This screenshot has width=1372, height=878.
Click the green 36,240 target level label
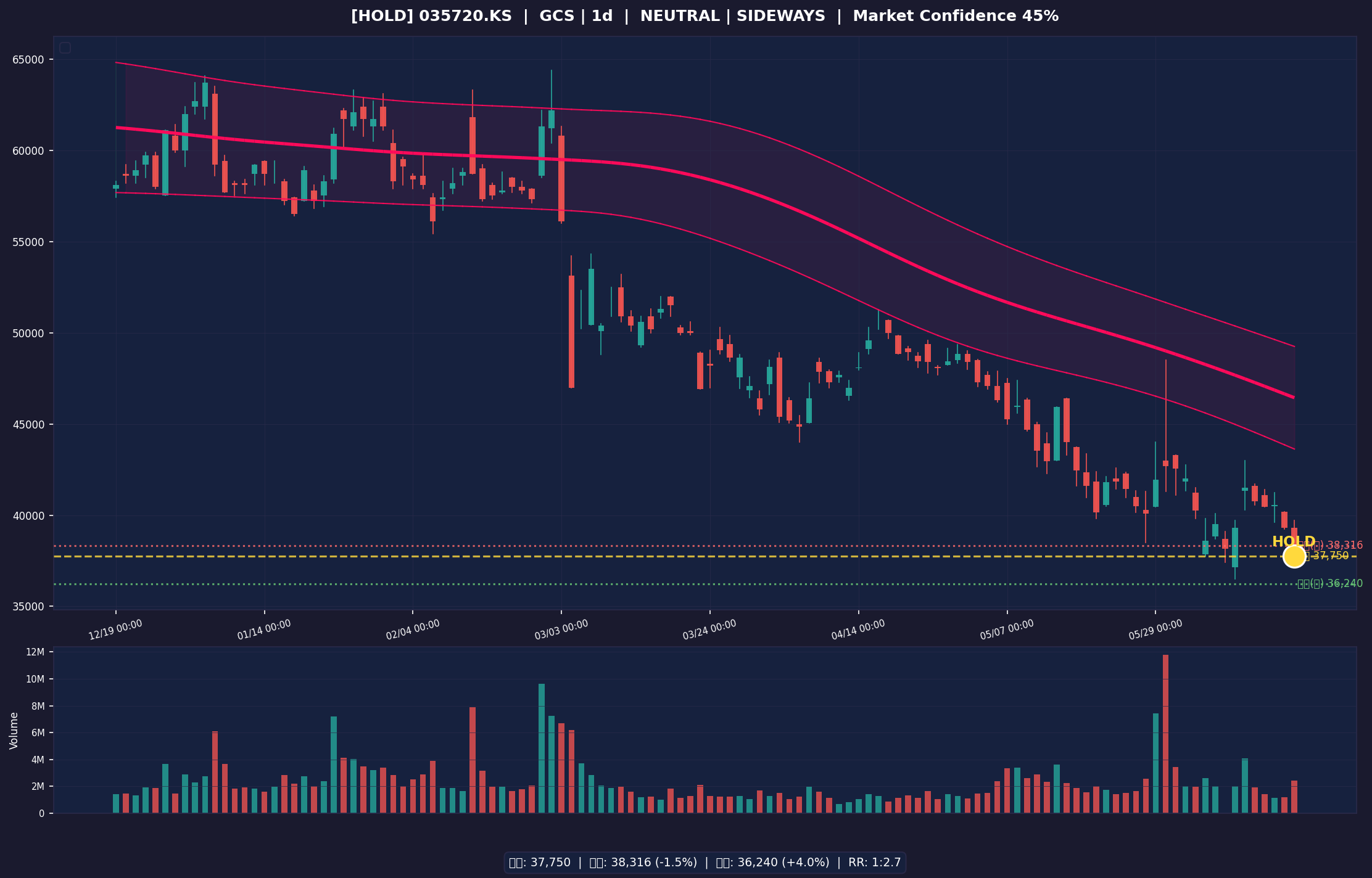pyautogui.click(x=1330, y=583)
